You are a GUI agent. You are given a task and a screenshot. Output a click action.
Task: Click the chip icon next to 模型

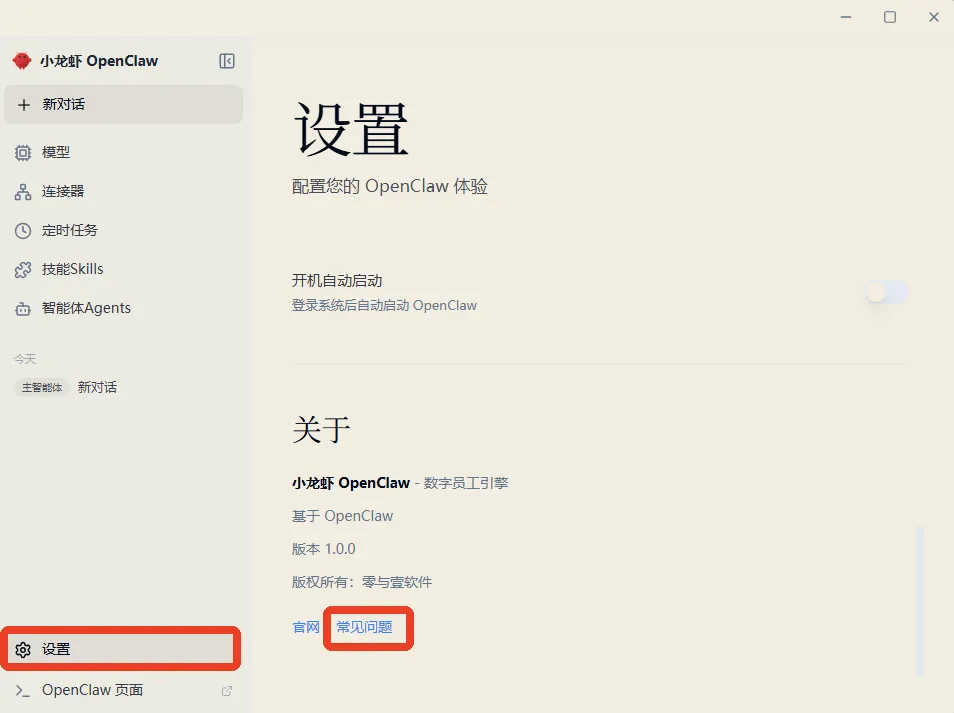pos(23,153)
